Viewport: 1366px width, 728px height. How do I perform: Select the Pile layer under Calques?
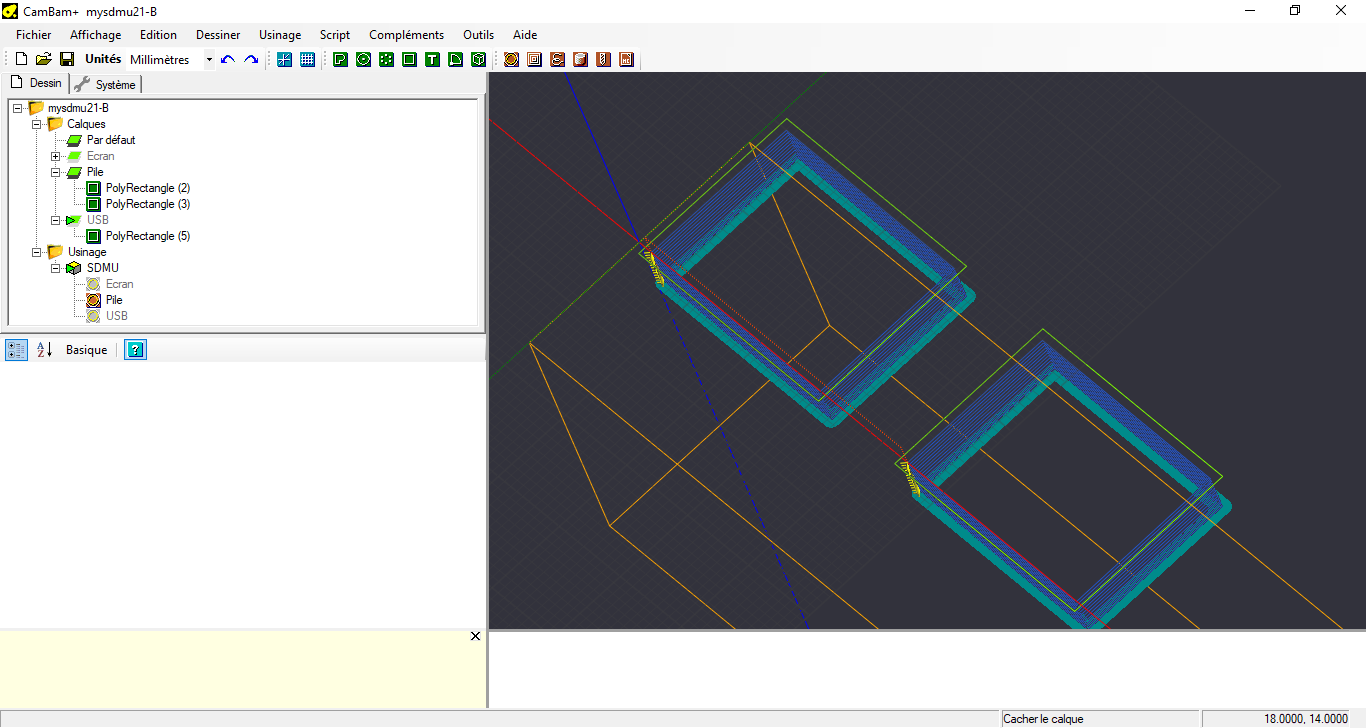[95, 172]
